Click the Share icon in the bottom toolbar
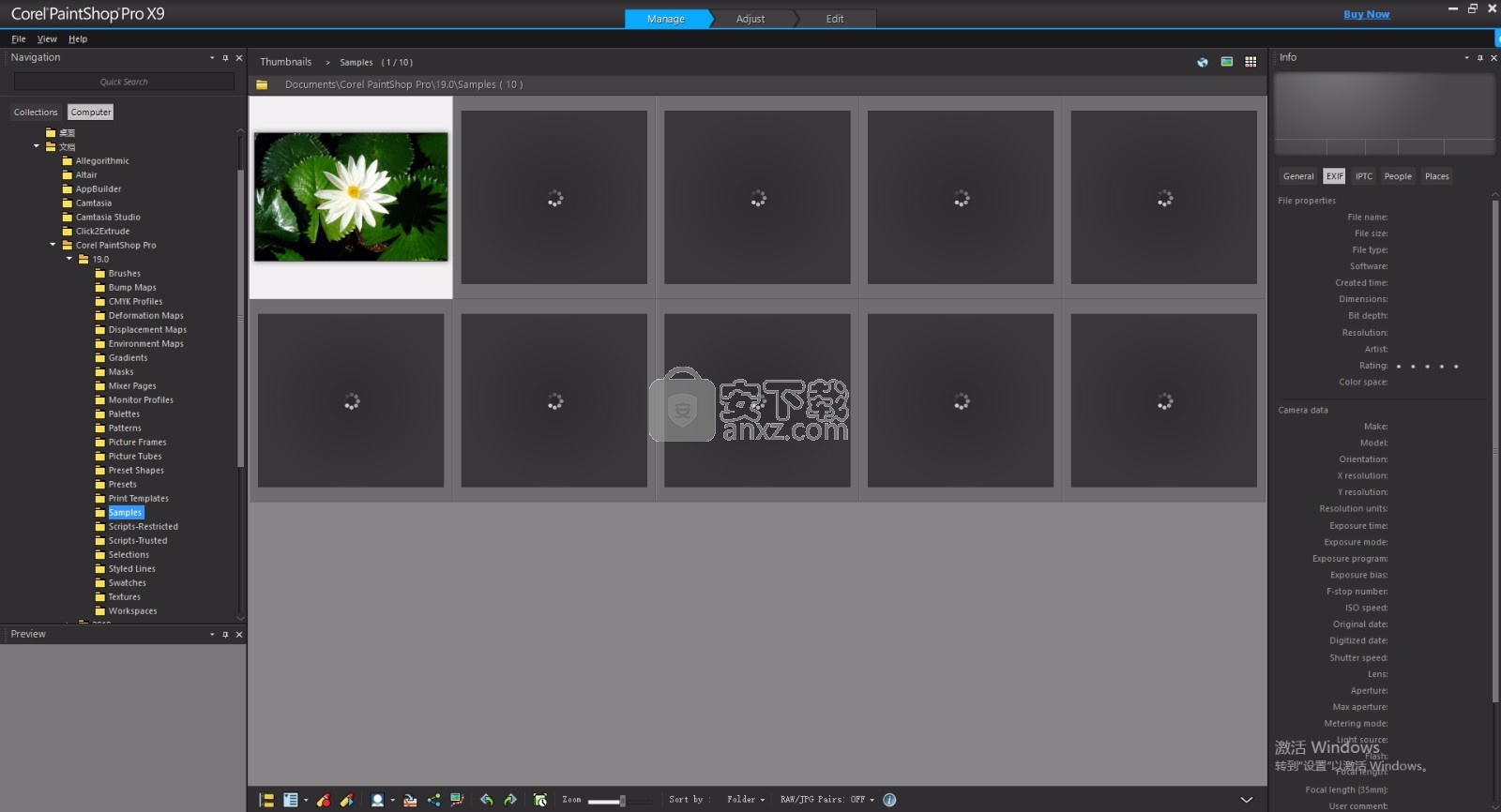The height and width of the screenshot is (812, 1501). pyautogui.click(x=433, y=800)
